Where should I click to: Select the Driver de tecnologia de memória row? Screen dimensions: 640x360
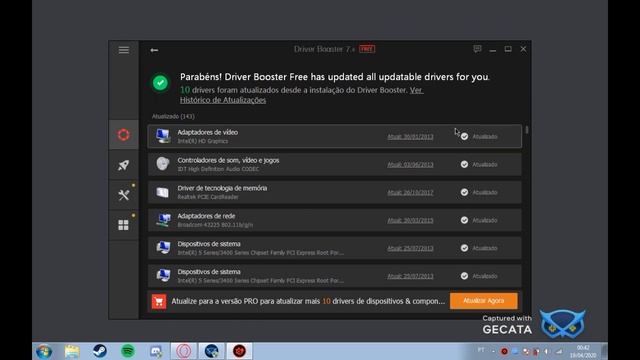coord(335,192)
